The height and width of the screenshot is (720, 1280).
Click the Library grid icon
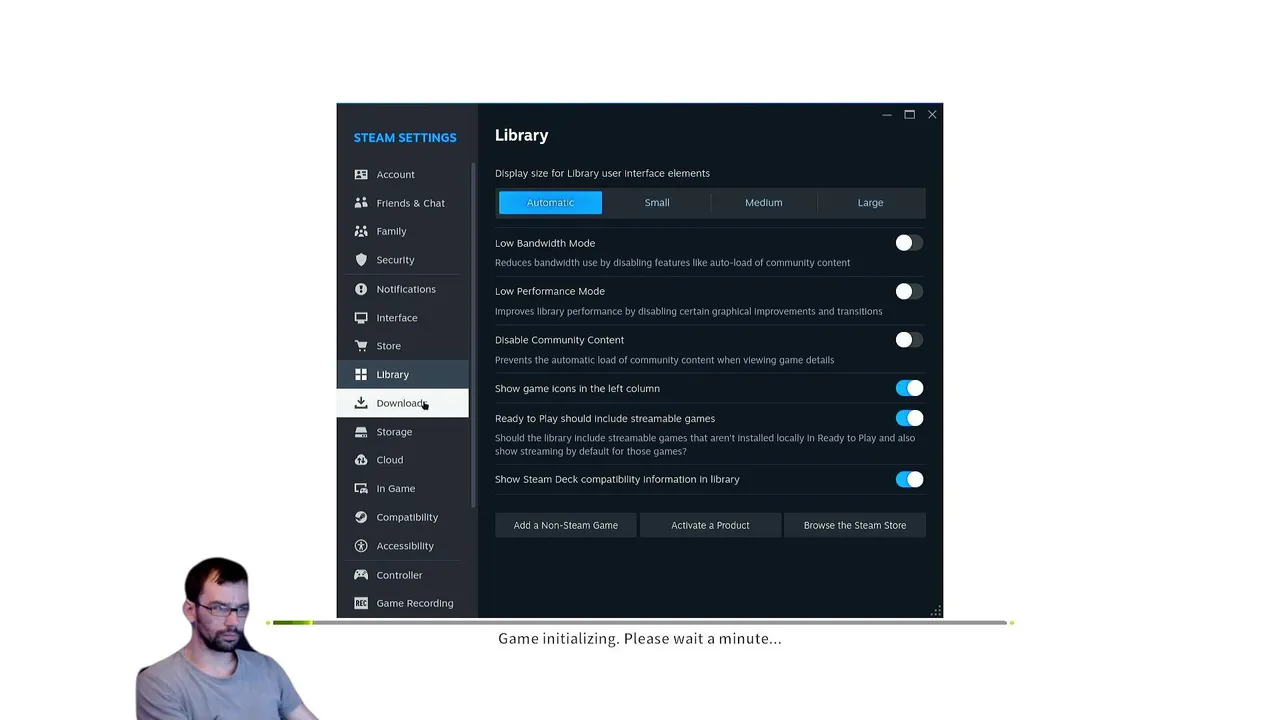(361, 374)
